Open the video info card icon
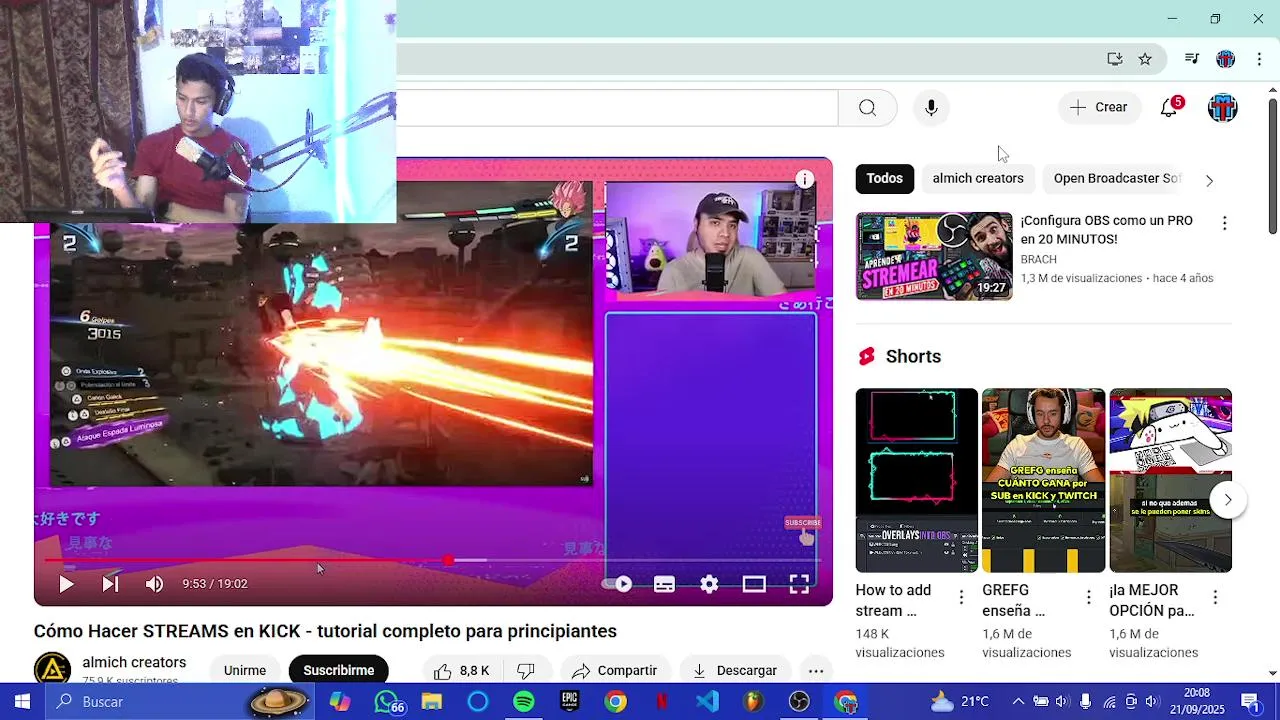Image resolution: width=1280 pixels, height=720 pixels. click(x=805, y=179)
